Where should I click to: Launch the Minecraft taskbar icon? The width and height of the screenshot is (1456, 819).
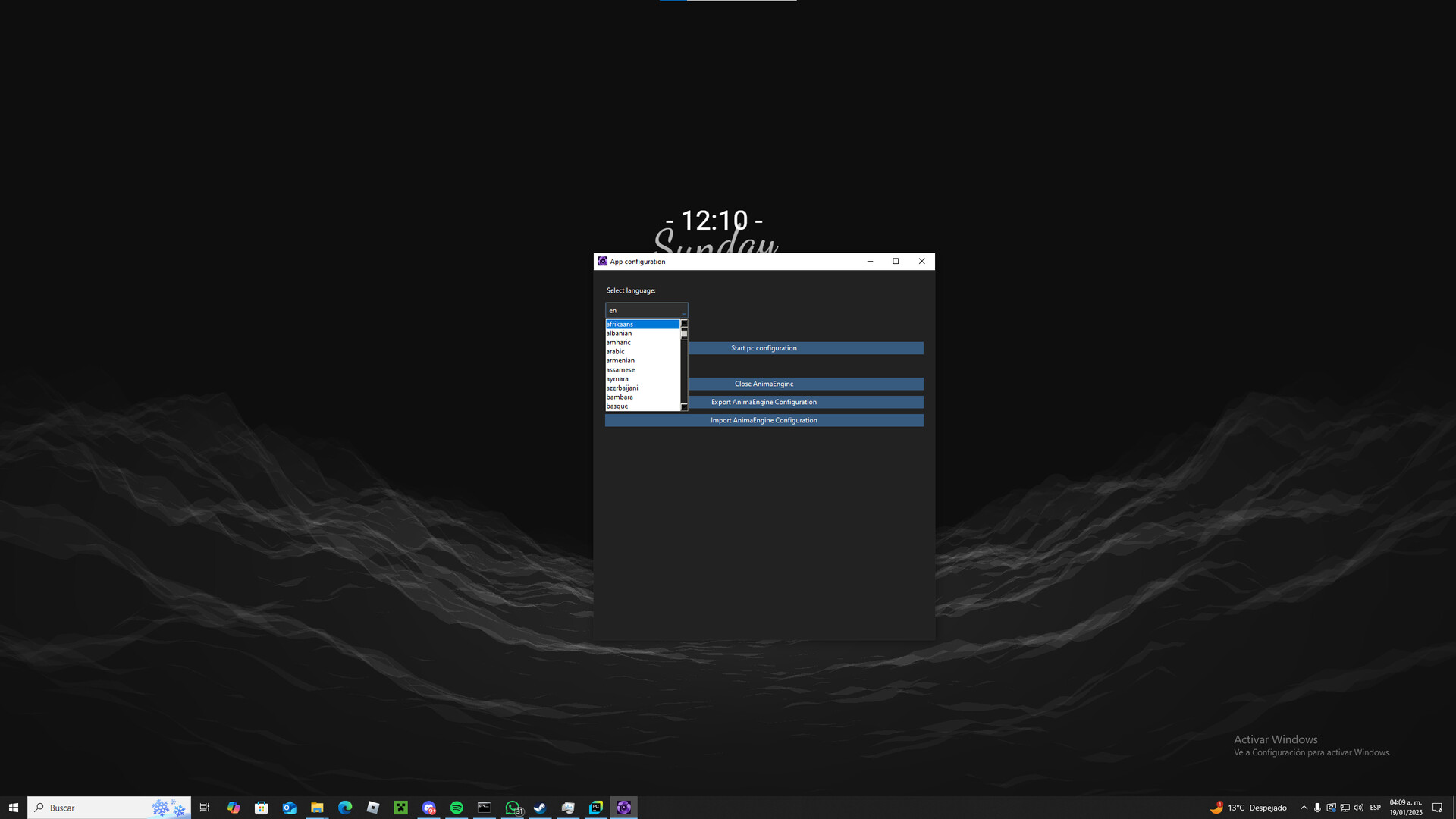click(400, 808)
